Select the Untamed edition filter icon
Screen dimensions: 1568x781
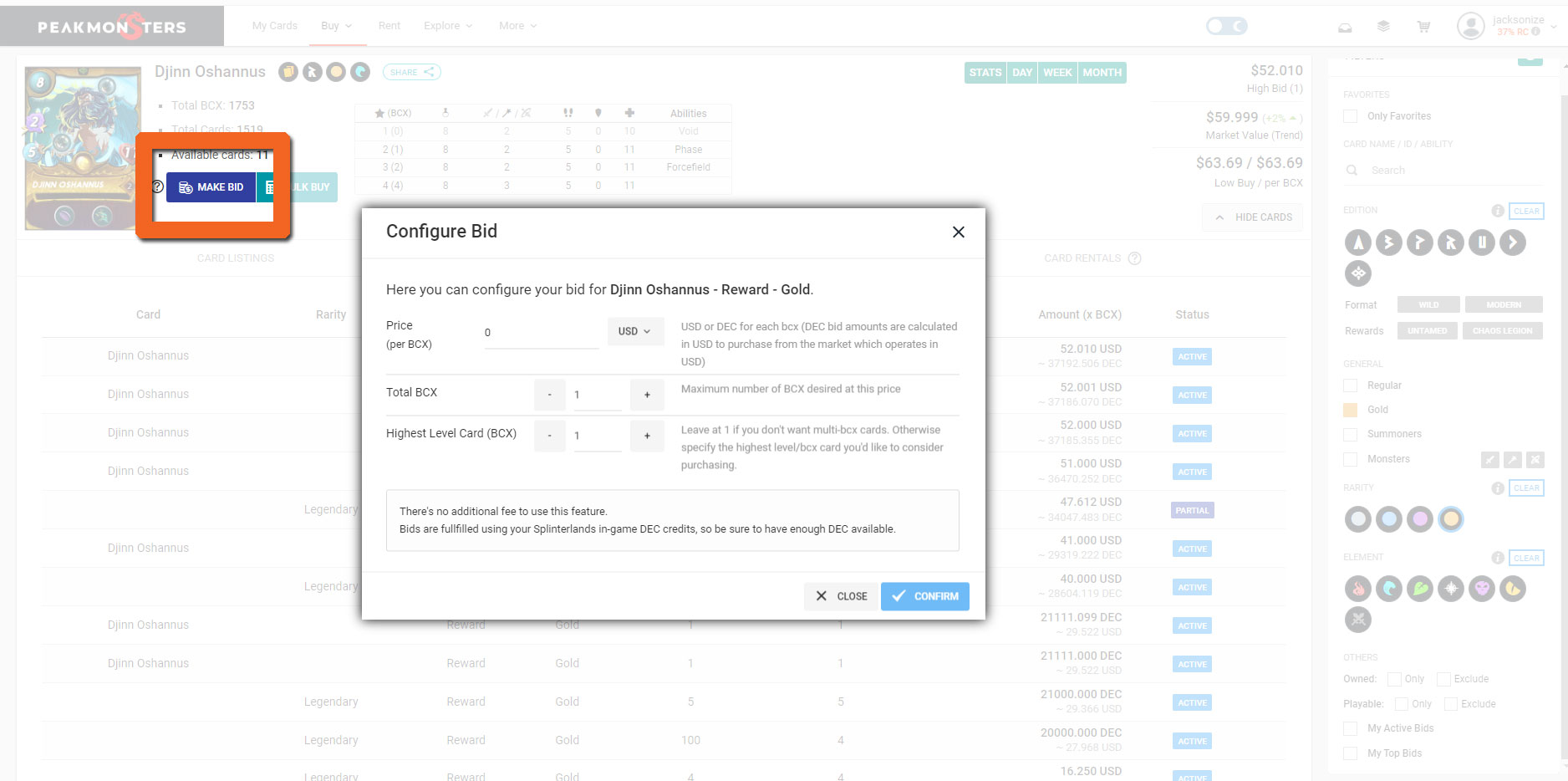point(1482,242)
